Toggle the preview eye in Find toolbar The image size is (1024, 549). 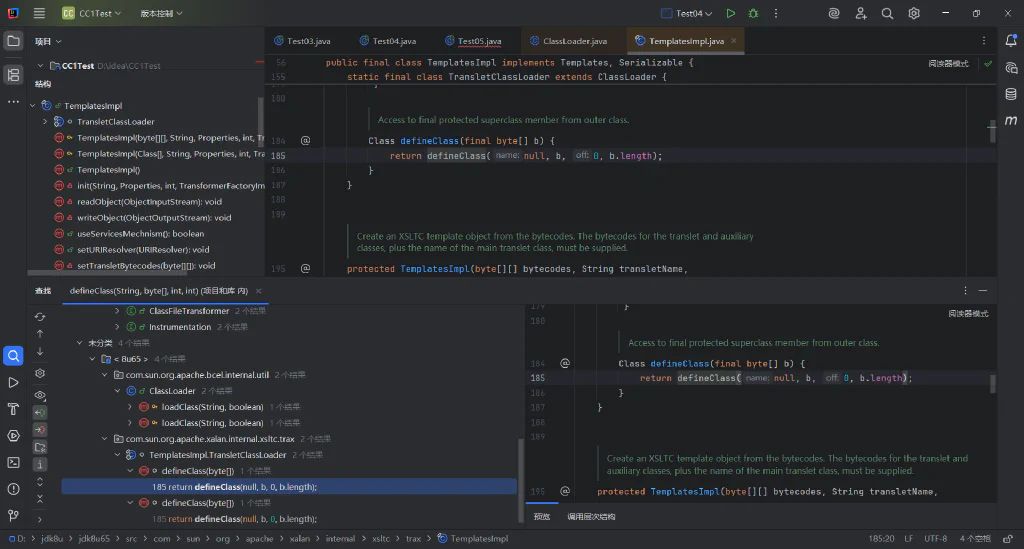tap(40, 396)
